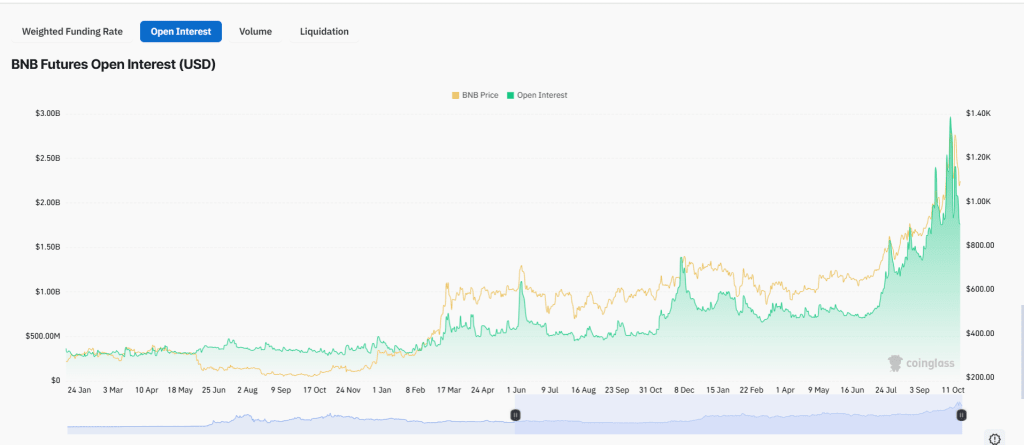The image size is (1024, 445).
Task: Click the 22 Feb date label
Action: tap(751, 390)
